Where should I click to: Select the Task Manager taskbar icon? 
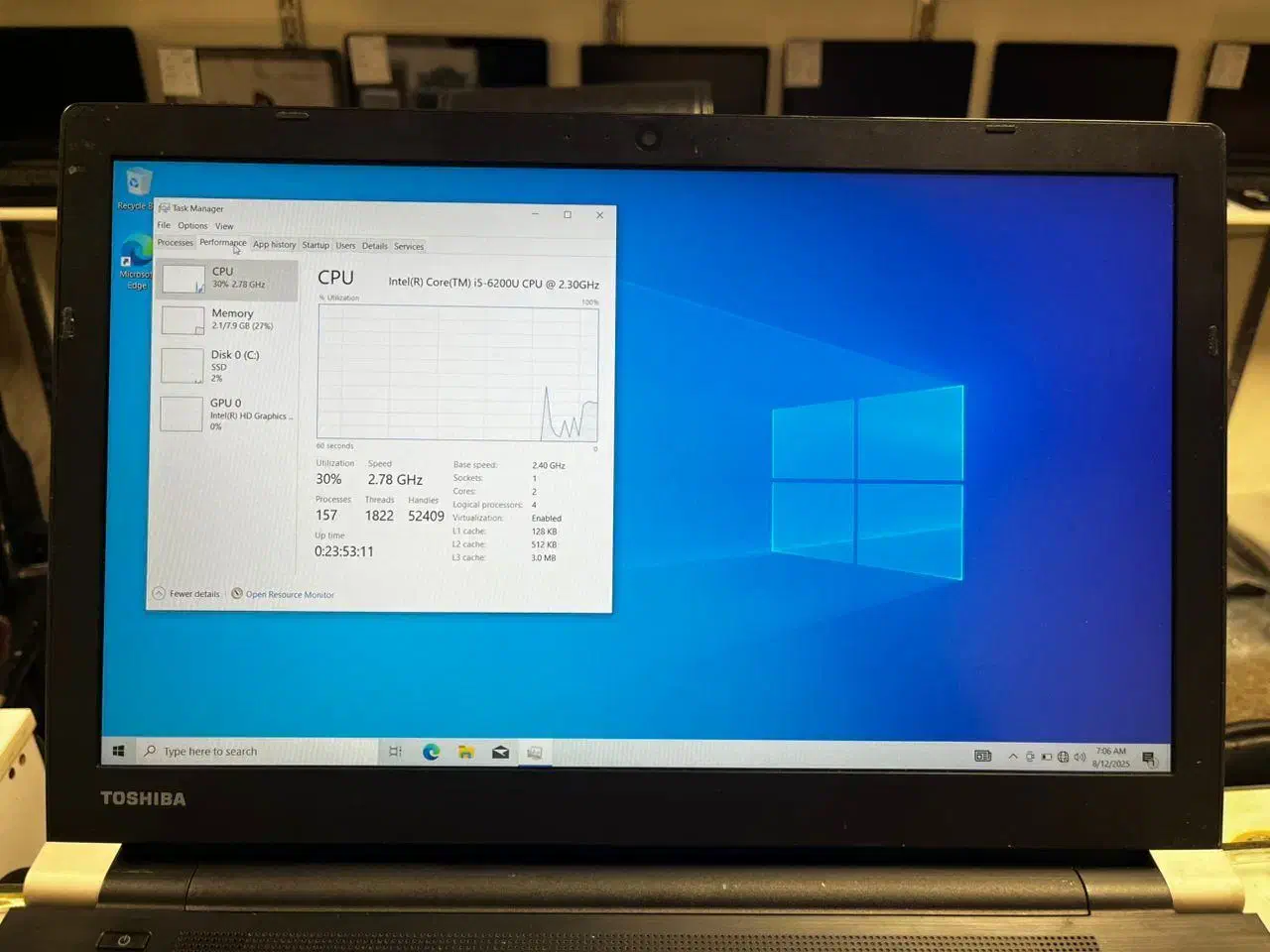[534, 753]
